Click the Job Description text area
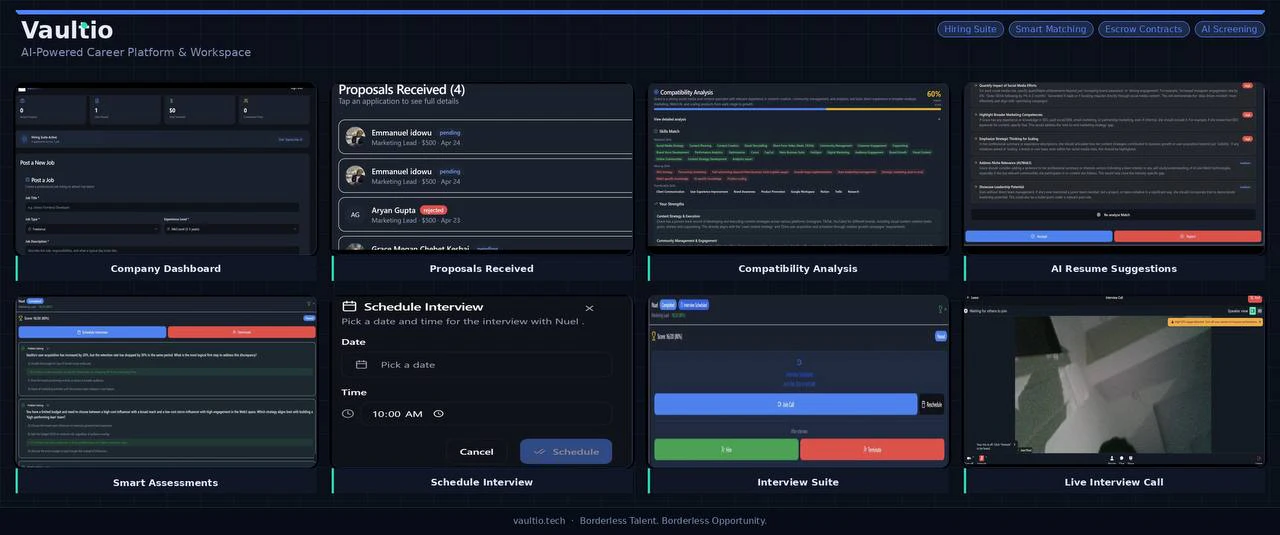This screenshot has width=1280, height=535. tap(160, 251)
